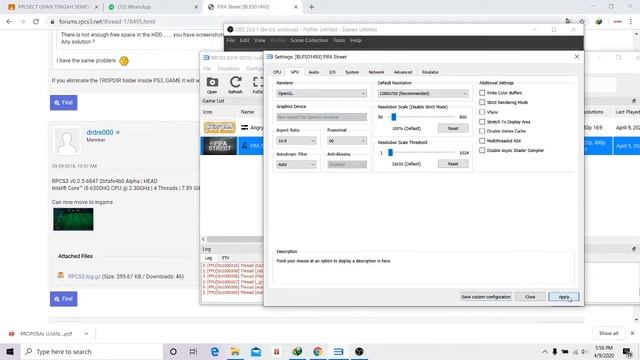Open the RPCS3 toolbar Open icon
This screenshot has height=360, width=640.
212,85
